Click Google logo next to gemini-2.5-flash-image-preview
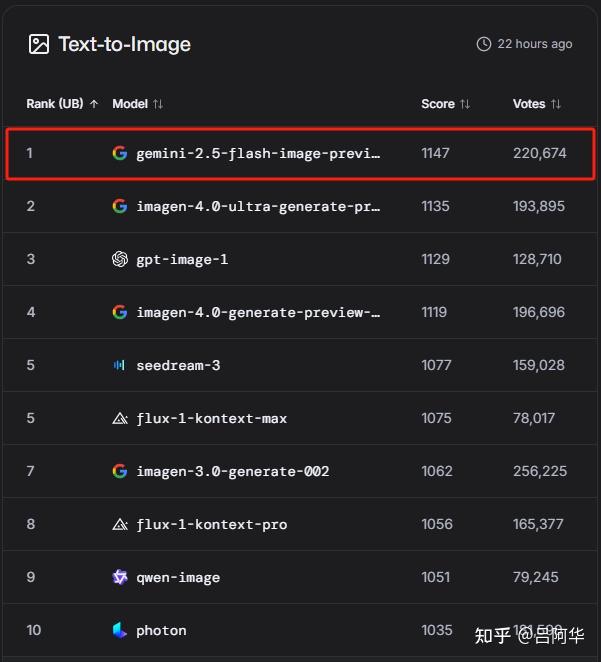The width and height of the screenshot is (601, 662). 120,153
